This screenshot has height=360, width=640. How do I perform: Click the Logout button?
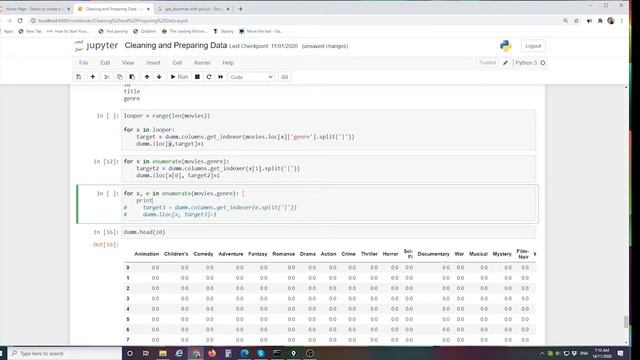tap(533, 46)
